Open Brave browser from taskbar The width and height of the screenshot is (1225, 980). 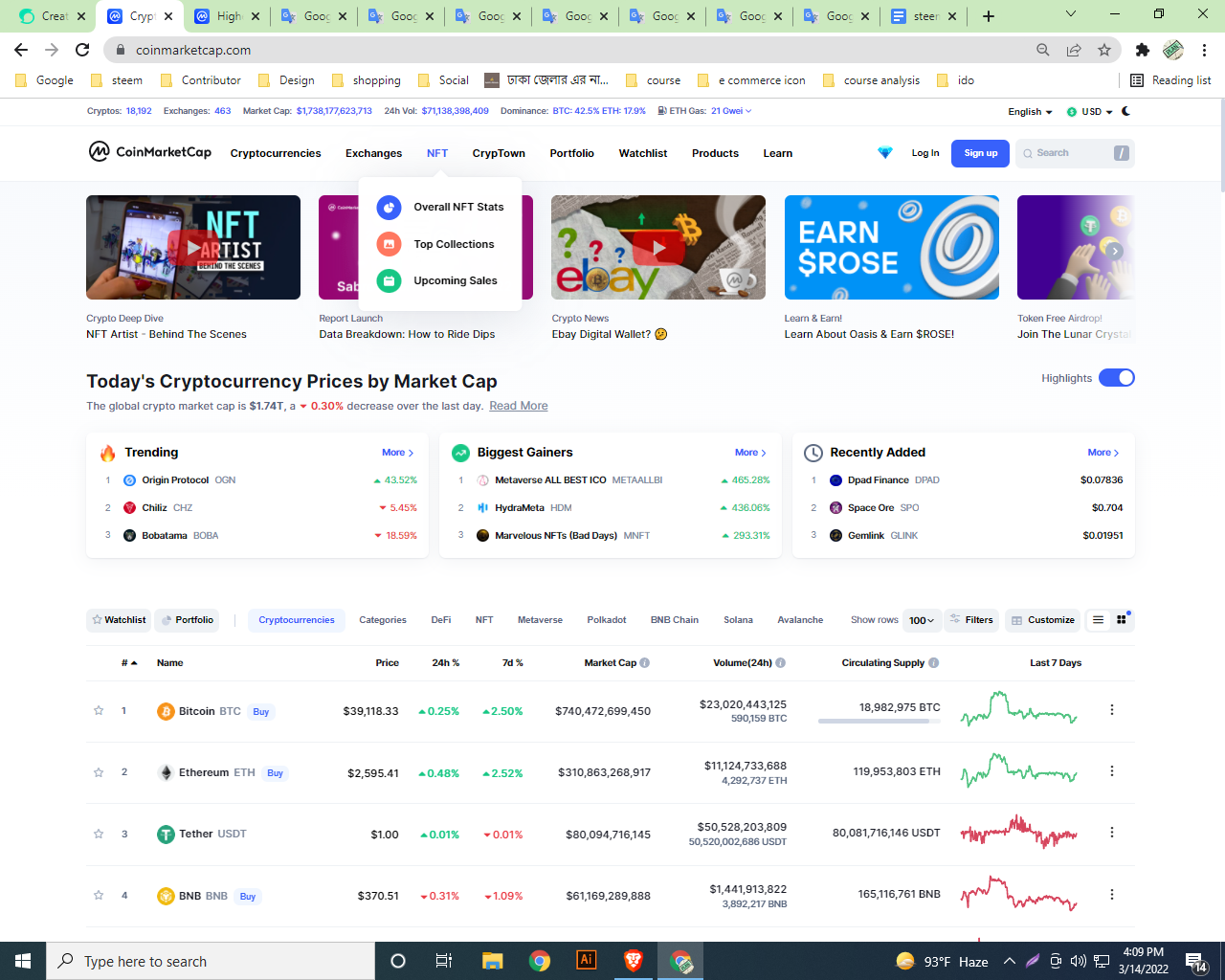click(633, 961)
